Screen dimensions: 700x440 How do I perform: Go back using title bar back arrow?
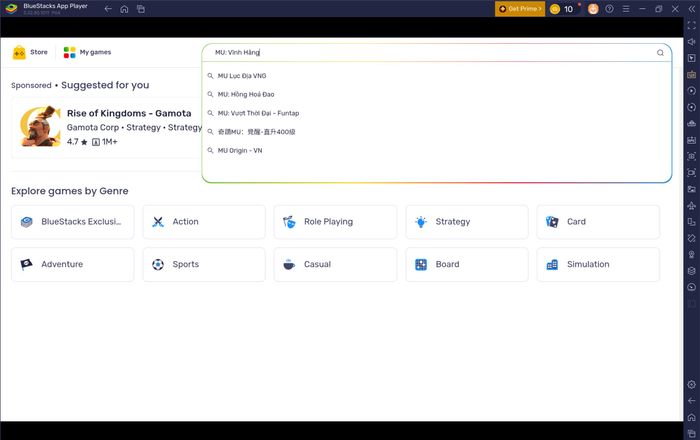(x=108, y=9)
